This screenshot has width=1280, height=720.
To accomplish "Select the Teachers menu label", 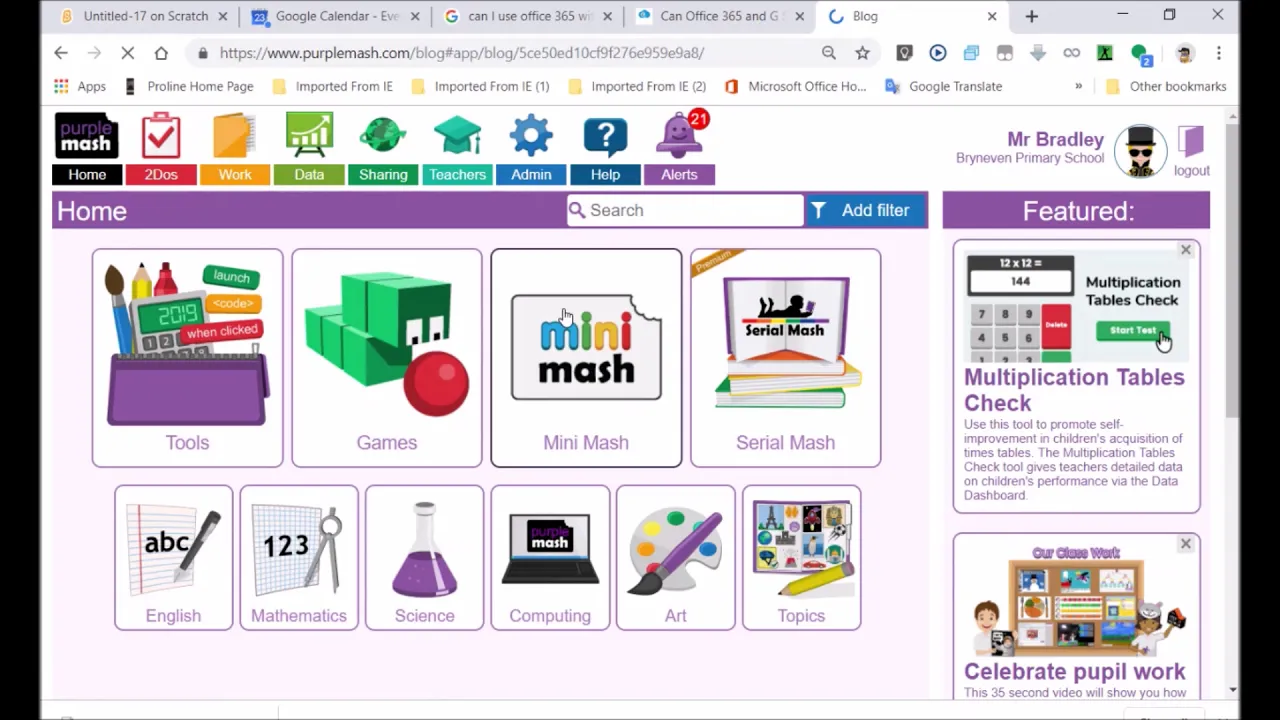I will click(x=457, y=174).
